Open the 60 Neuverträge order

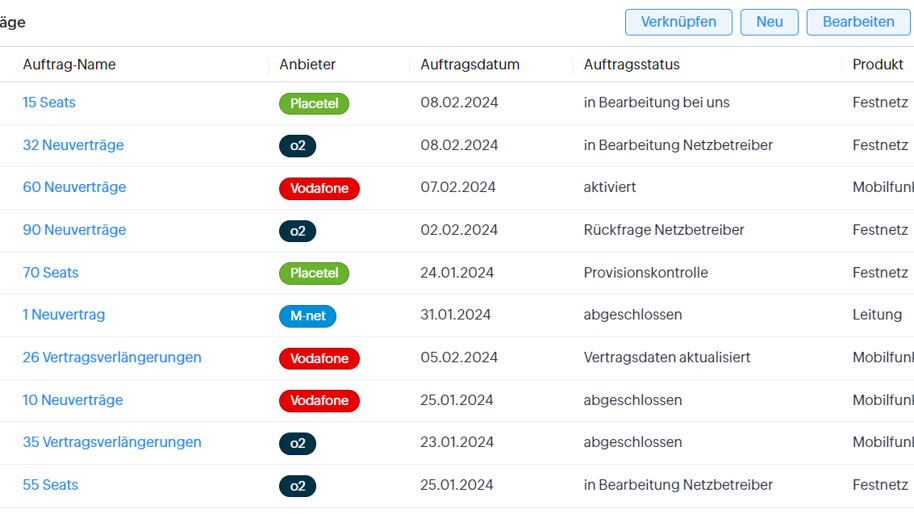pyautogui.click(x=74, y=187)
